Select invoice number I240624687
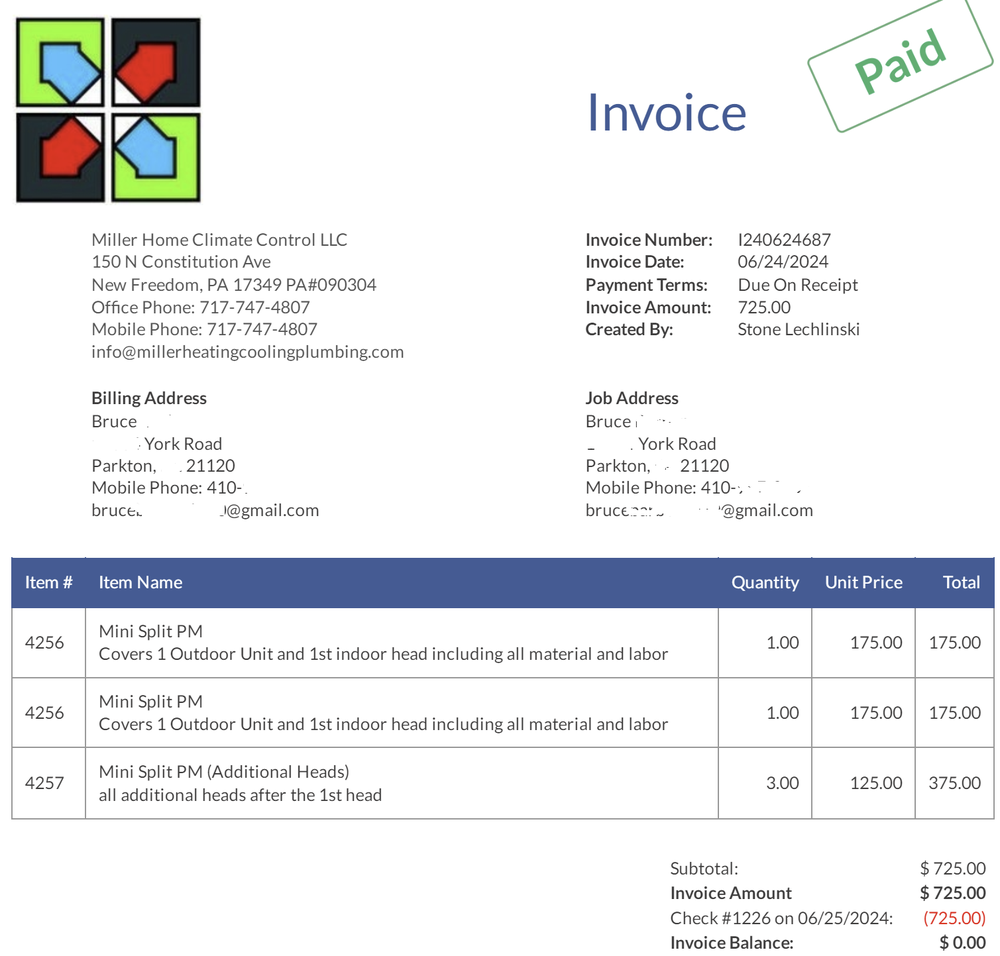The image size is (1000, 956). (784, 239)
